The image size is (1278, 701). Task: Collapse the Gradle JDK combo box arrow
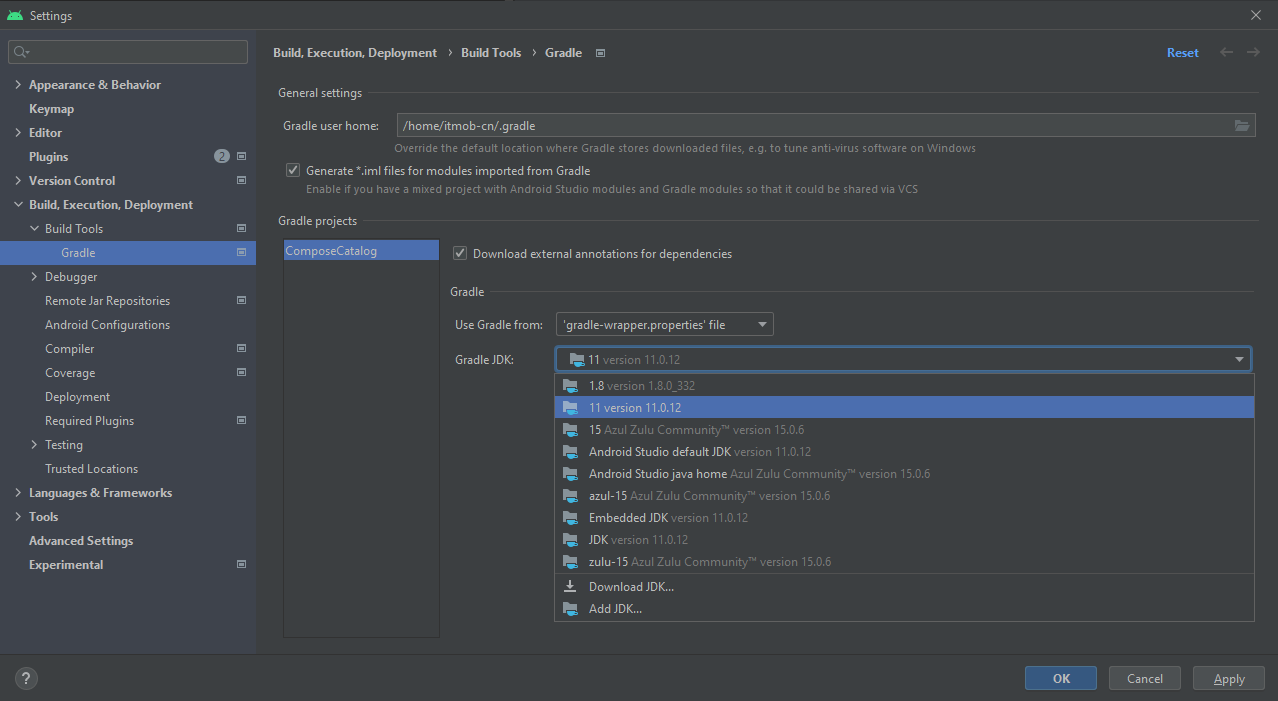pyautogui.click(x=1239, y=360)
